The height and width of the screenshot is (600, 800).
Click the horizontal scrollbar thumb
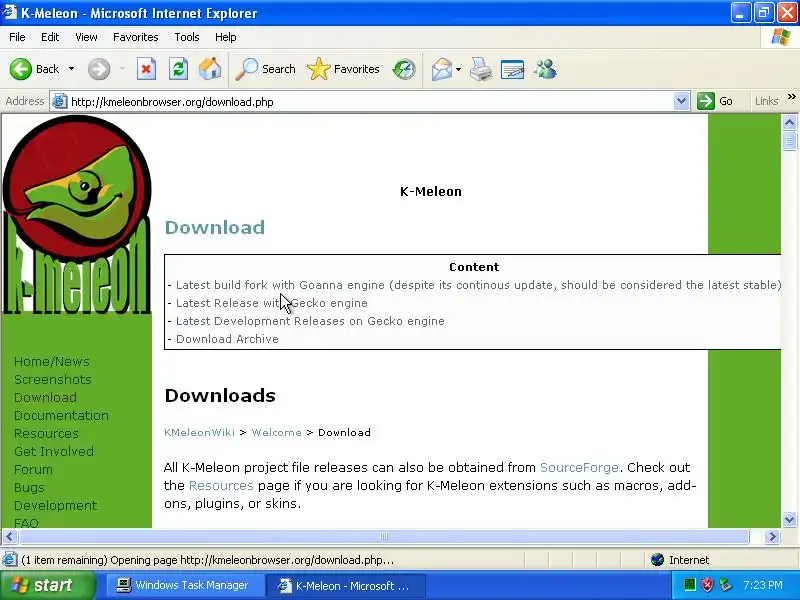point(384,536)
